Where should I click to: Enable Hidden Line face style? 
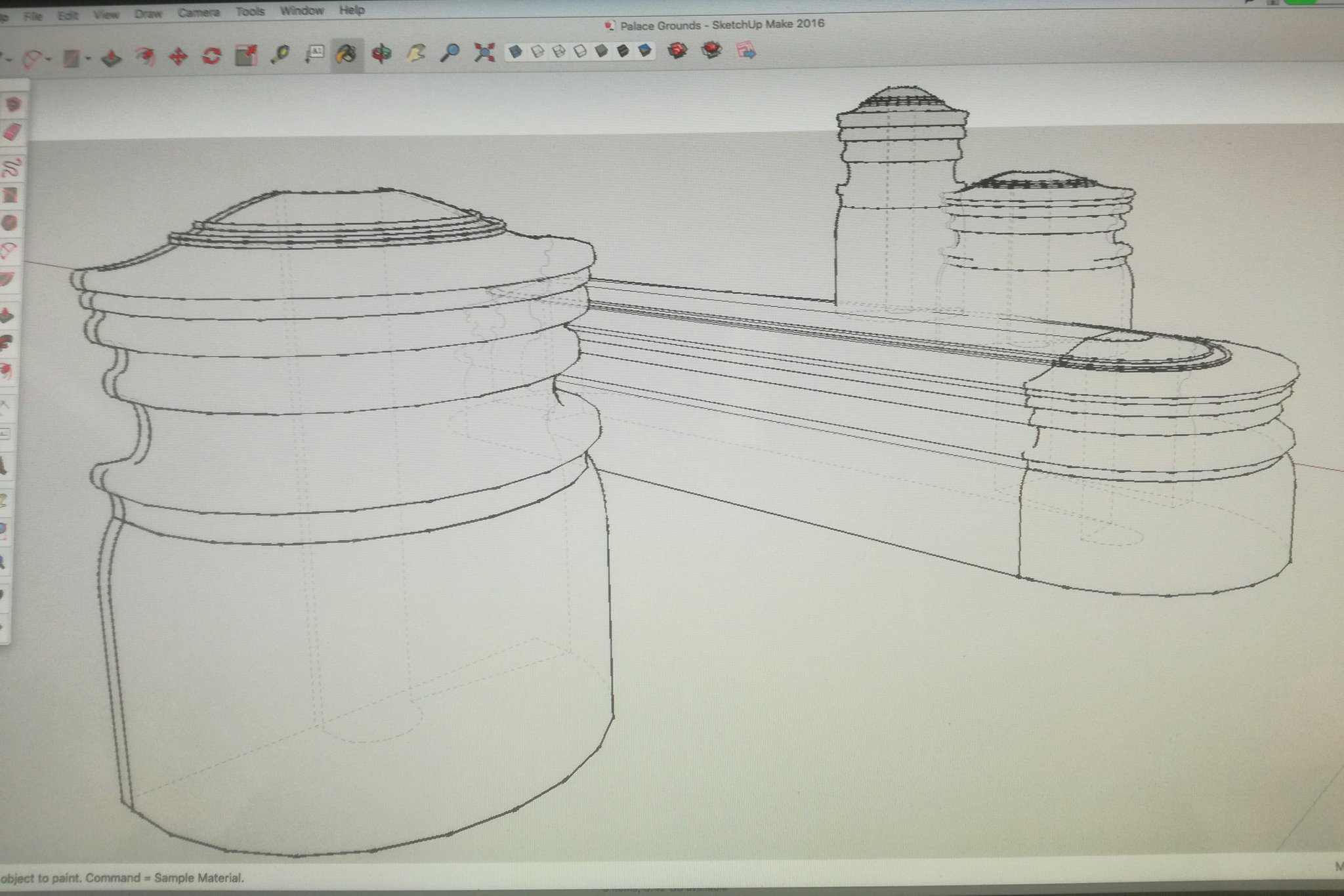pyautogui.click(x=580, y=51)
